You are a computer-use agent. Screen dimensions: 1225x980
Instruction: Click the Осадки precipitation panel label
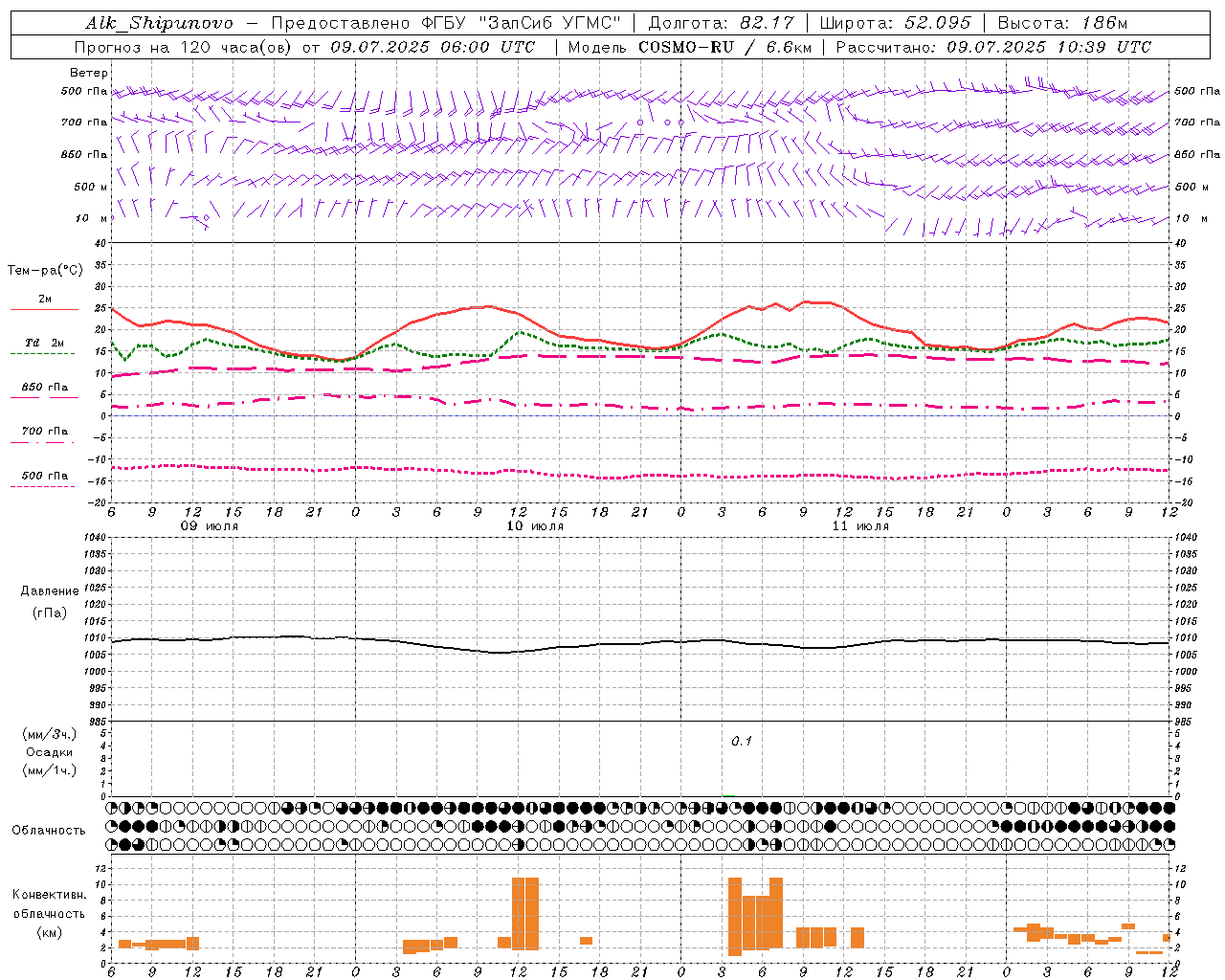tap(50, 752)
